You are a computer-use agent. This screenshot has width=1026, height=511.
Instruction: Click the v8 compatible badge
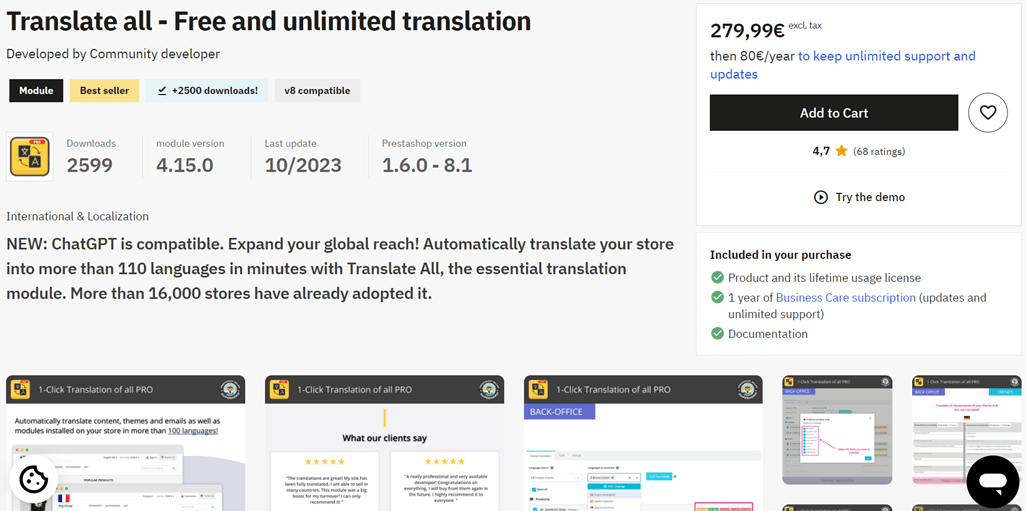click(317, 91)
